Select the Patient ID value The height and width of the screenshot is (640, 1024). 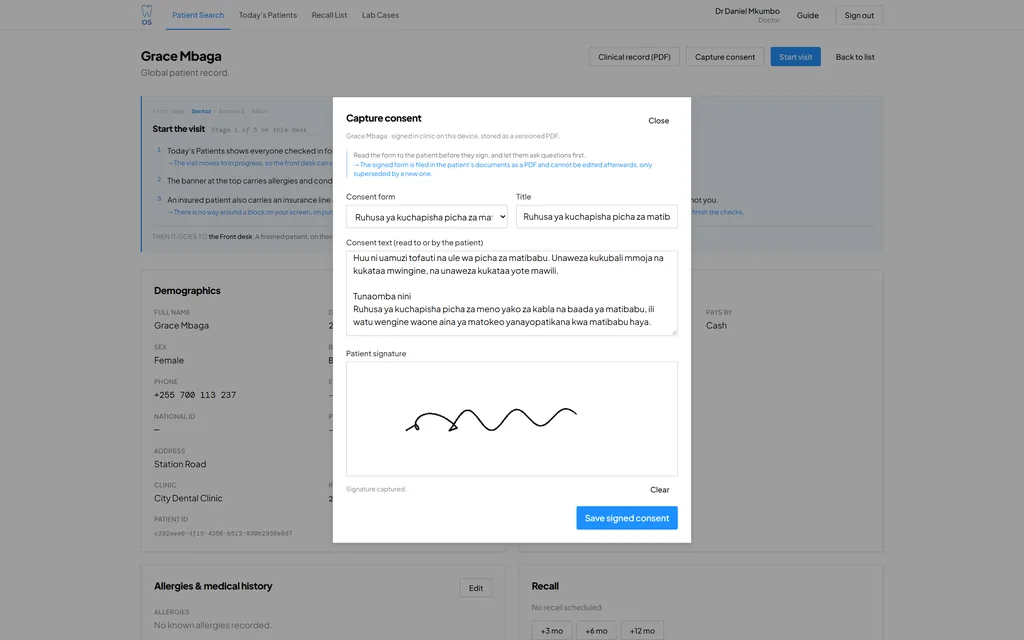pyautogui.click(x=223, y=534)
